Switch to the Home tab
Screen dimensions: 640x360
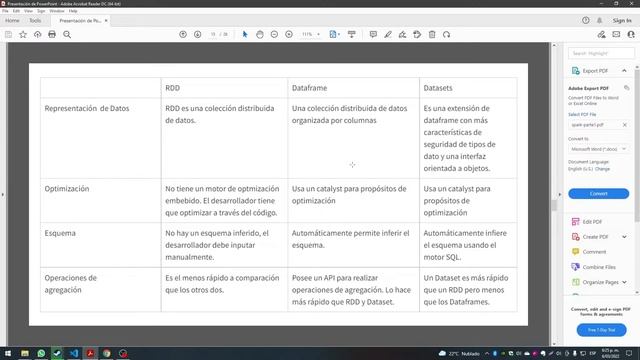tap(12, 20)
